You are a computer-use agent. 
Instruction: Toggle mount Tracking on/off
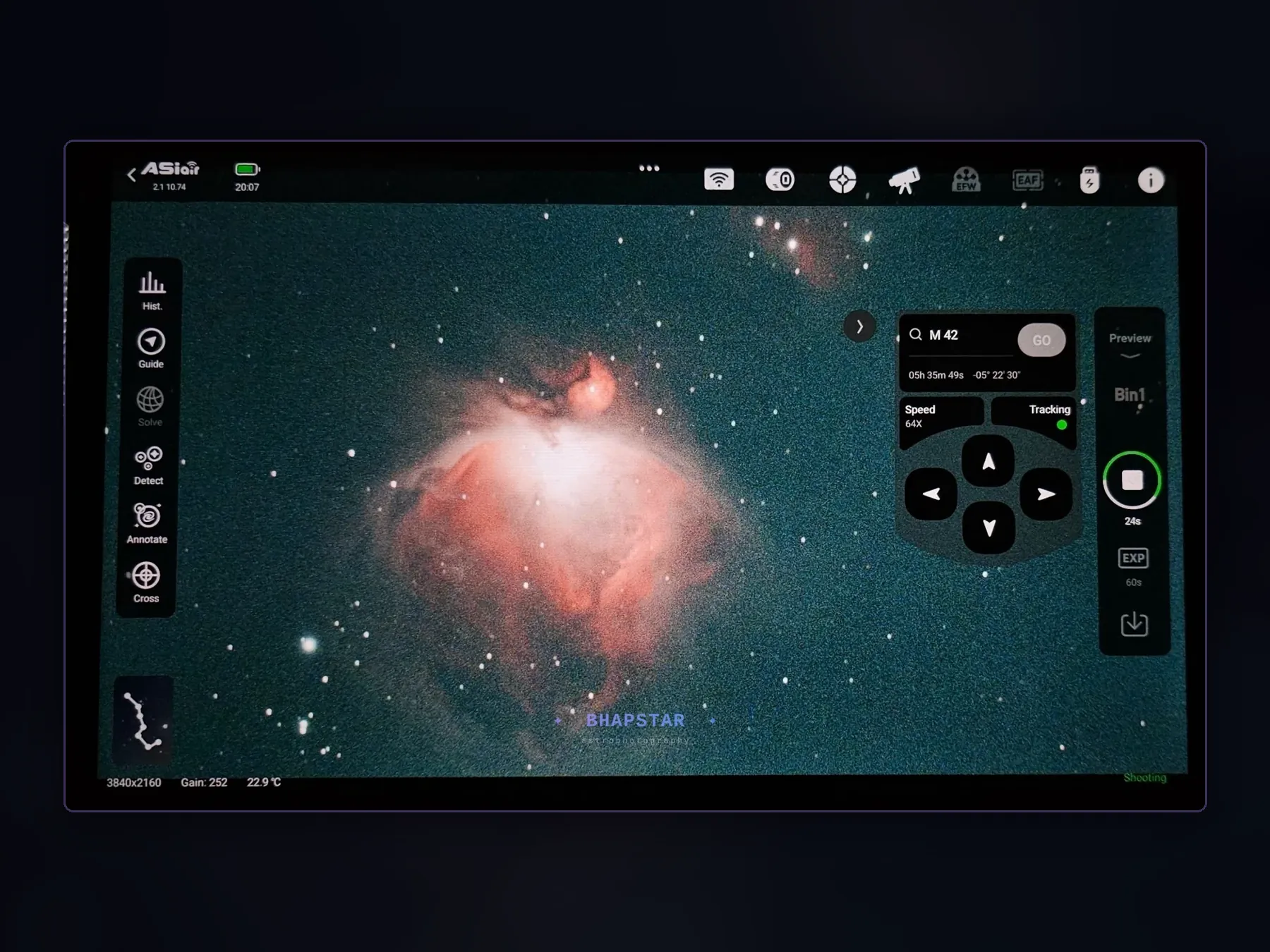1034,416
